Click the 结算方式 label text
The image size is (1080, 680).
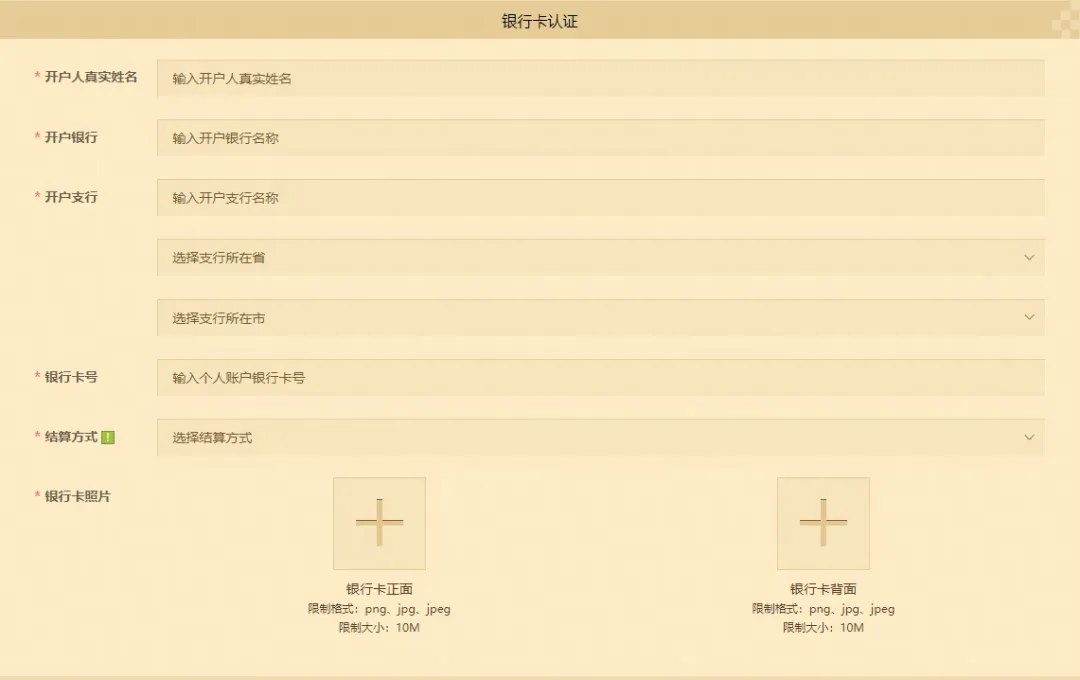(71, 437)
